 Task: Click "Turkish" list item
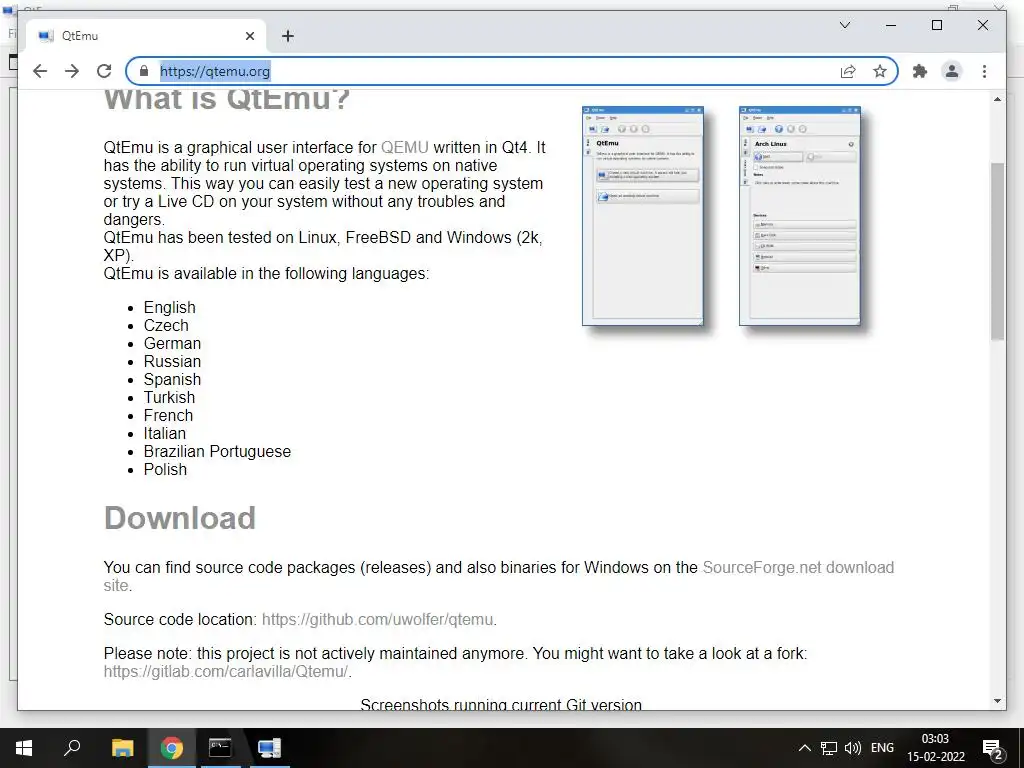[169, 398]
